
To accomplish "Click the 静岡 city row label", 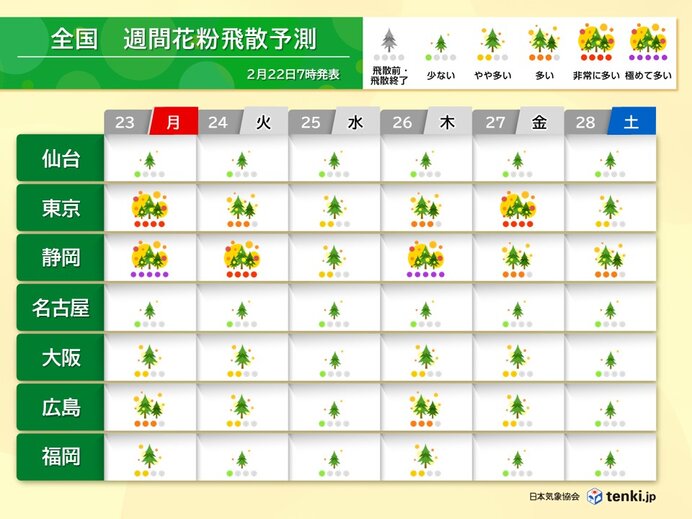I will pos(58,258).
